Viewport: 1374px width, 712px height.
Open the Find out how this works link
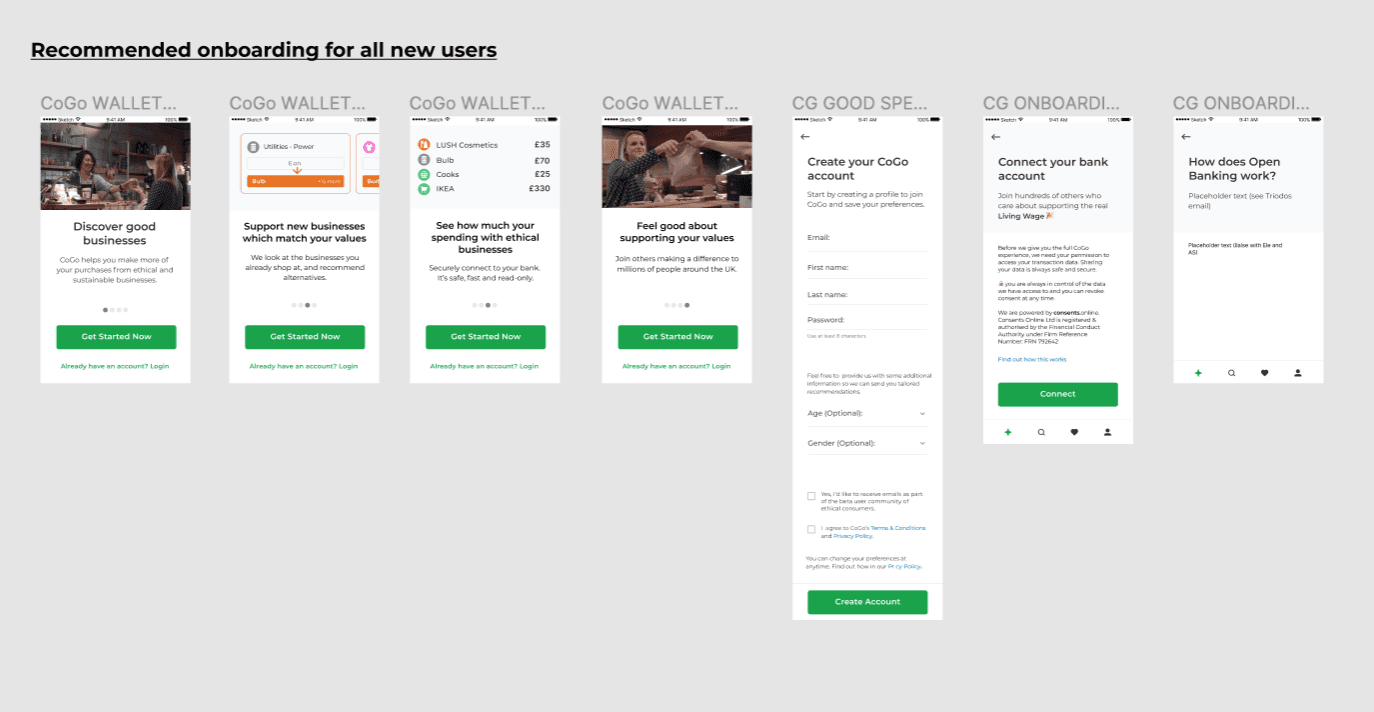click(1032, 359)
